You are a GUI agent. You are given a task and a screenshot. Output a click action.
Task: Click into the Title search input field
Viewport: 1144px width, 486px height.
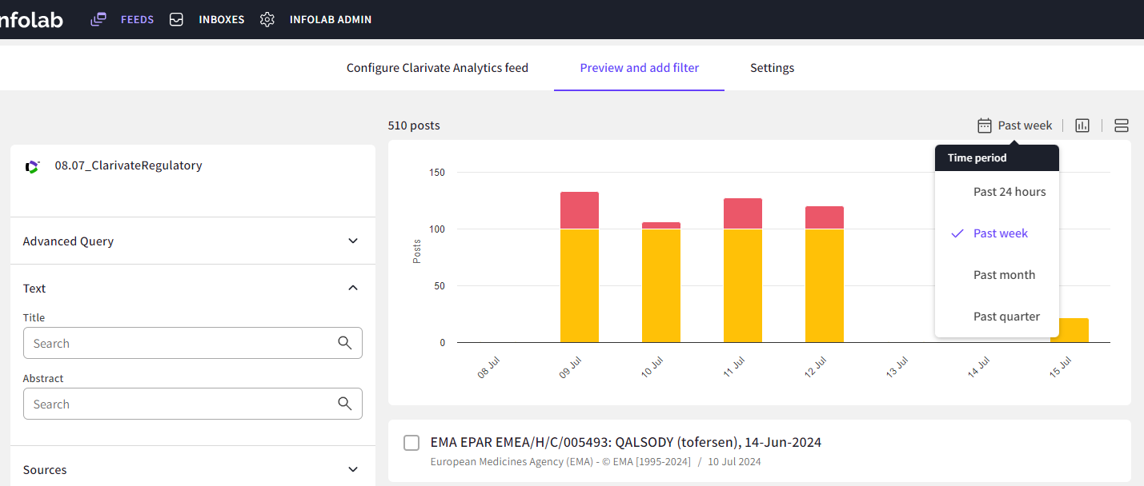pos(180,343)
